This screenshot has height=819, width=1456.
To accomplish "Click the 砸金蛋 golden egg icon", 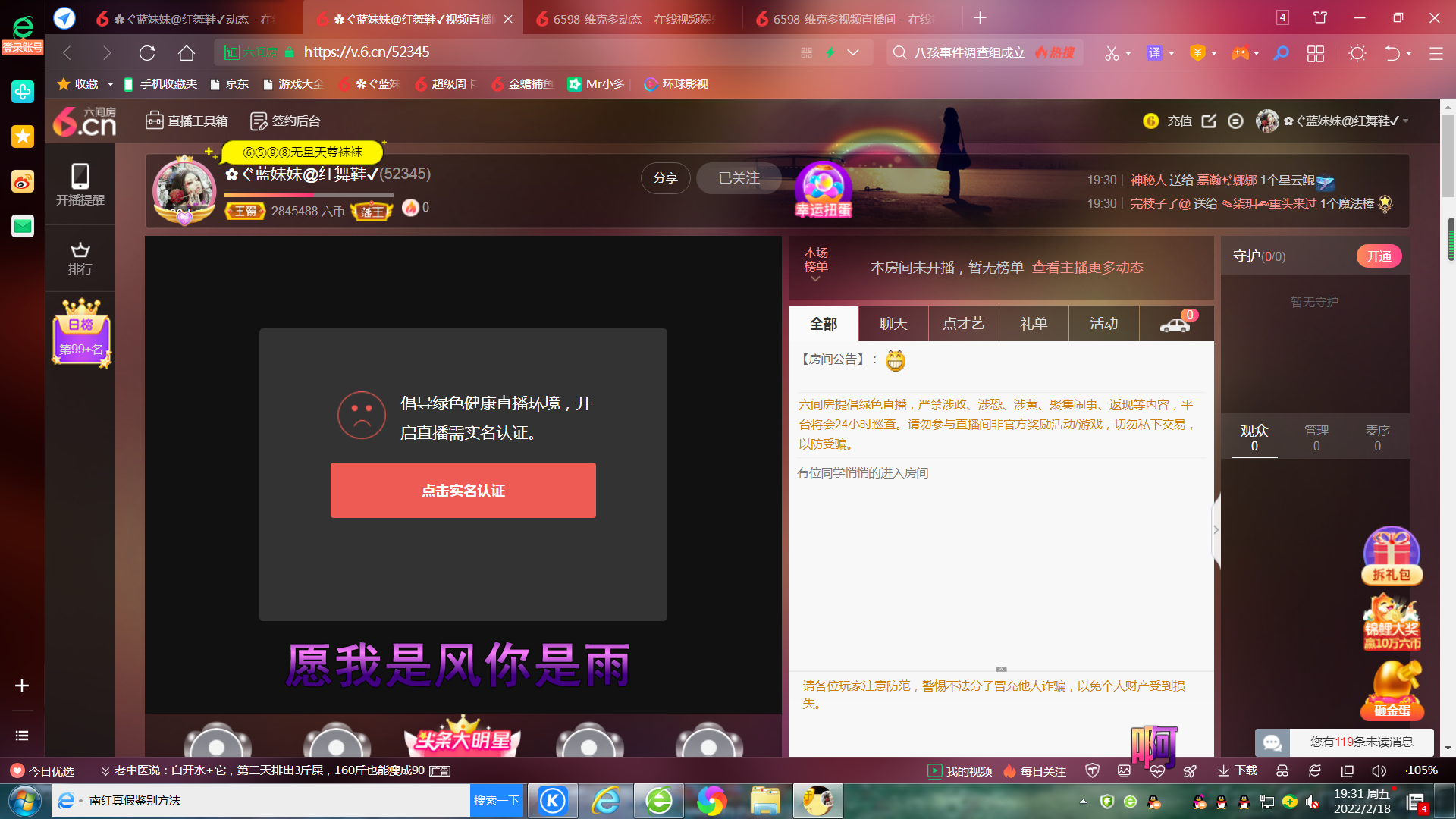I will point(1392,689).
